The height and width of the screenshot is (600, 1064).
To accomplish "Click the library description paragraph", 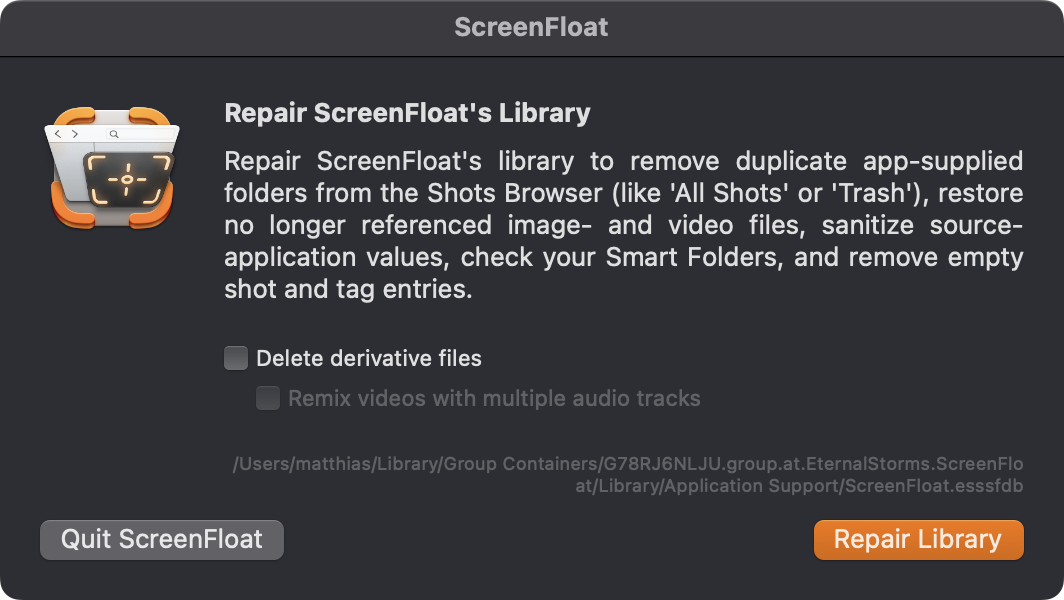I will 624,225.
